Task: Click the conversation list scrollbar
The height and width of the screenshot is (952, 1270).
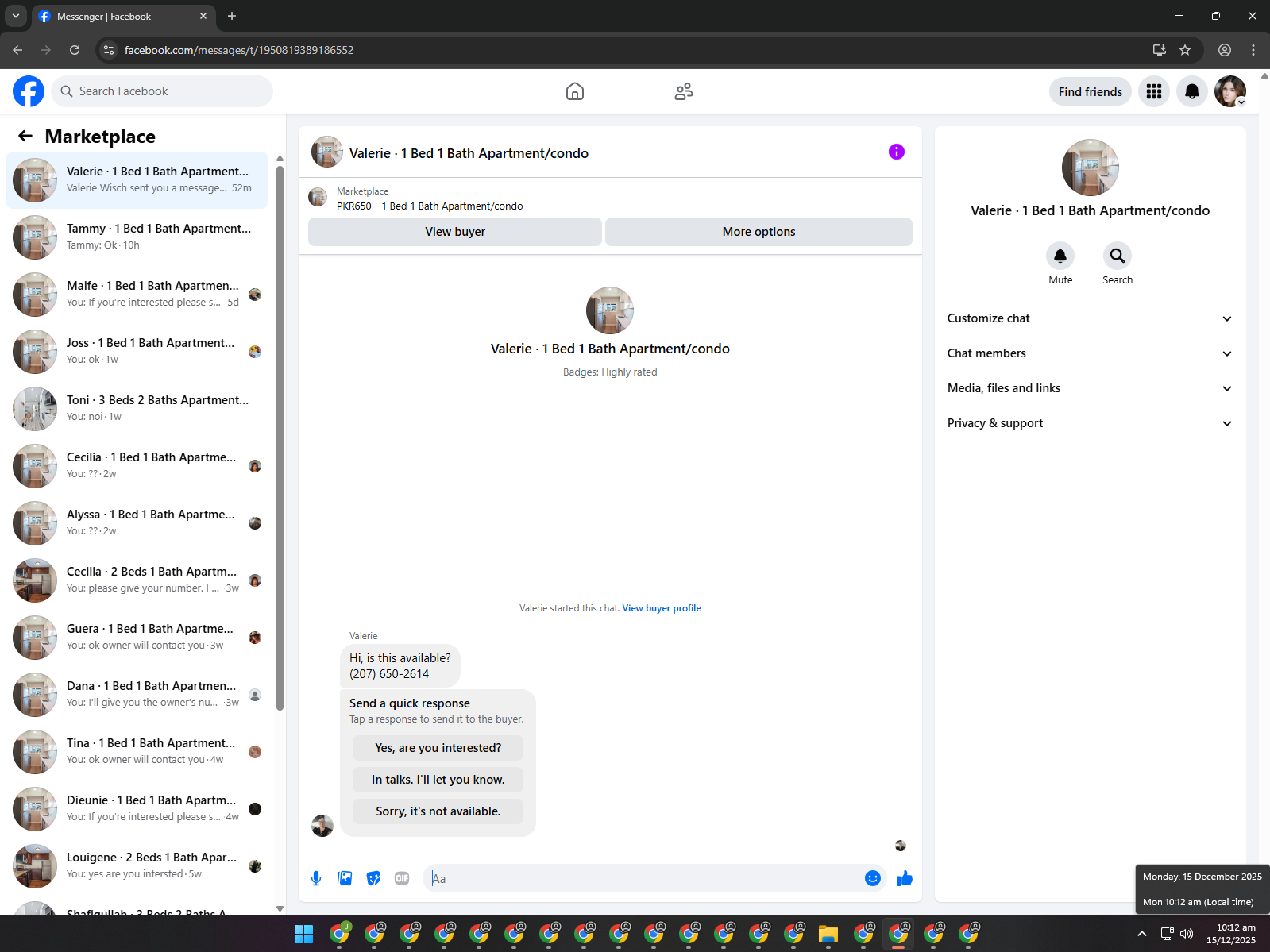Action: [x=280, y=437]
